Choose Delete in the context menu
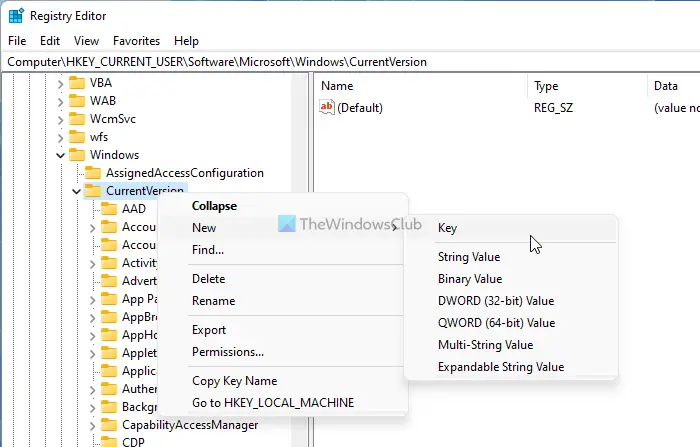The width and height of the screenshot is (700, 447). [283, 279]
